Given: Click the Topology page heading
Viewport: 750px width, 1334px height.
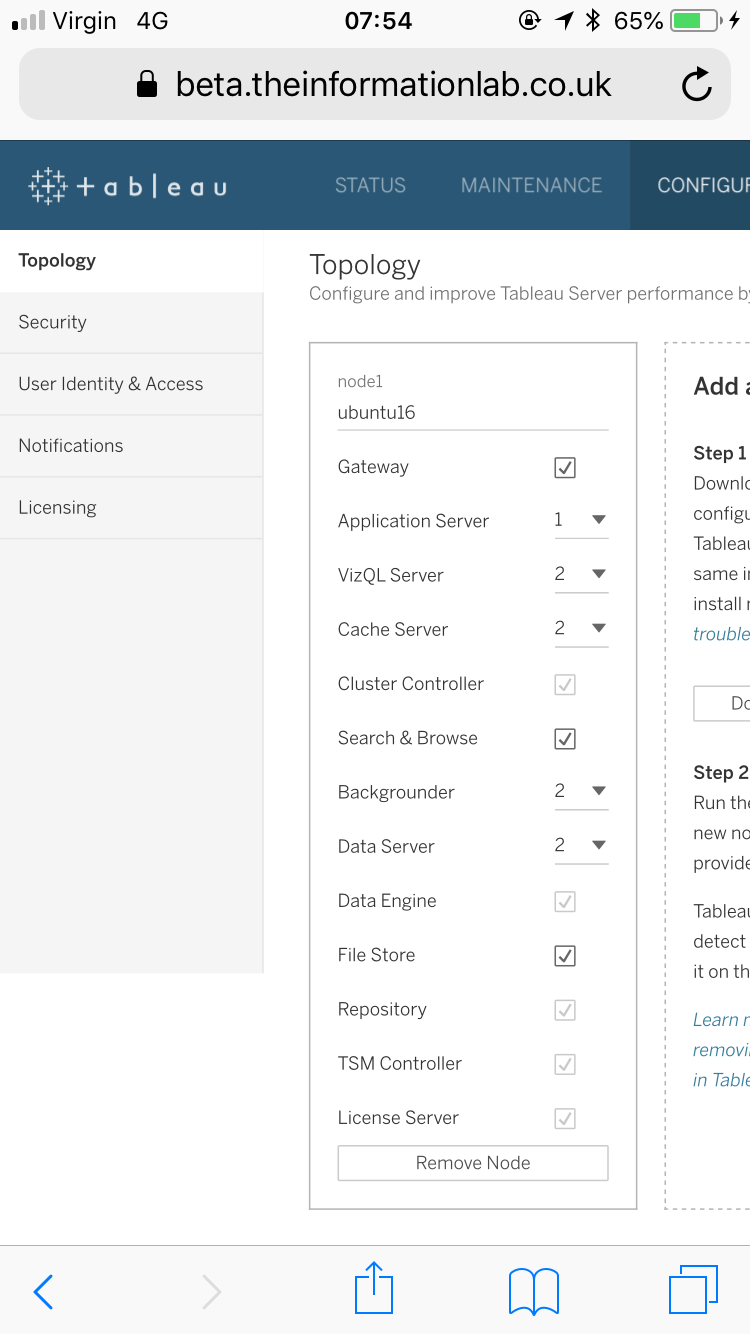Looking at the screenshot, I should pos(365,264).
